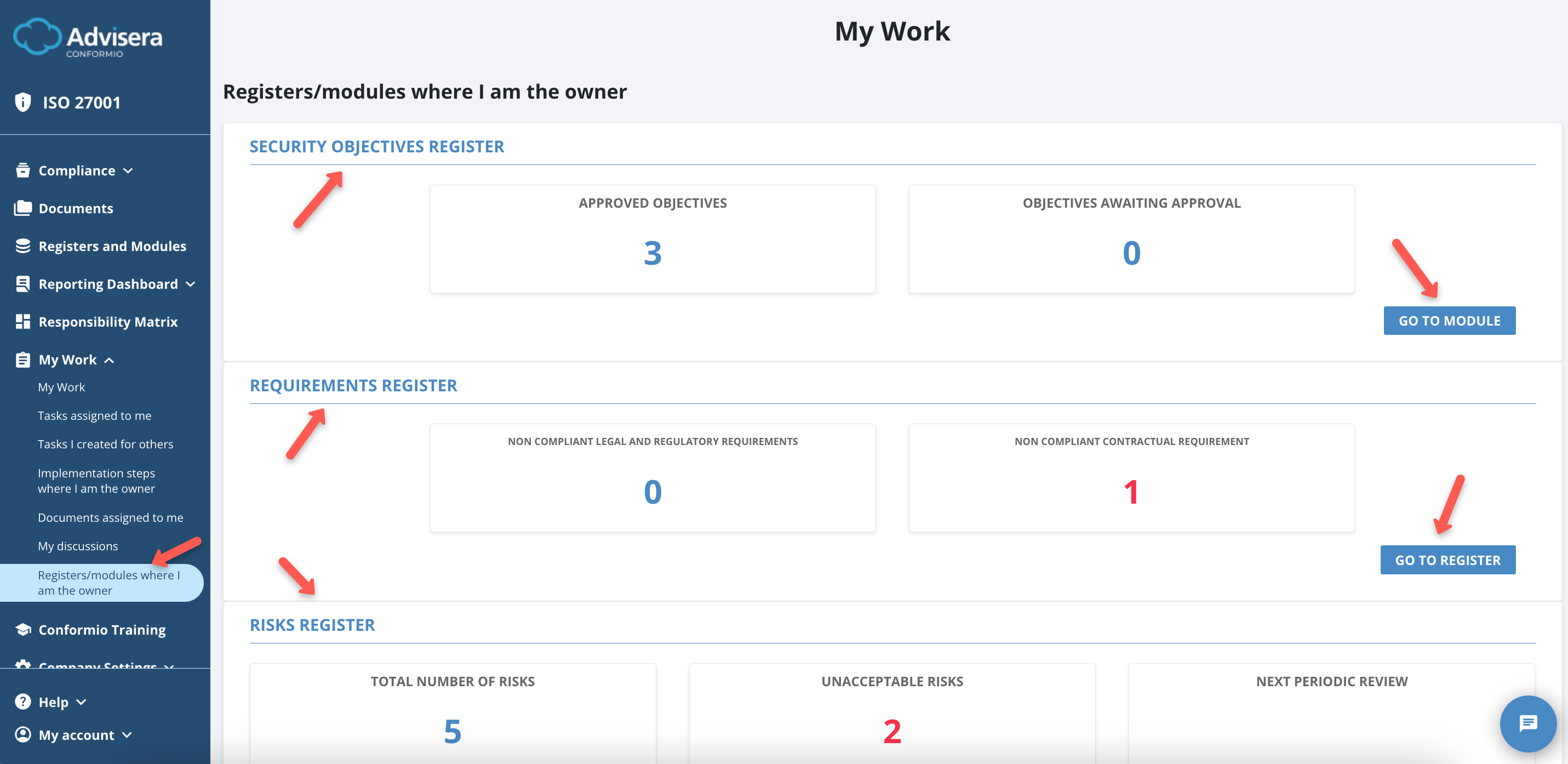Click the GO TO REGISTER button
1568x764 pixels.
click(x=1447, y=560)
